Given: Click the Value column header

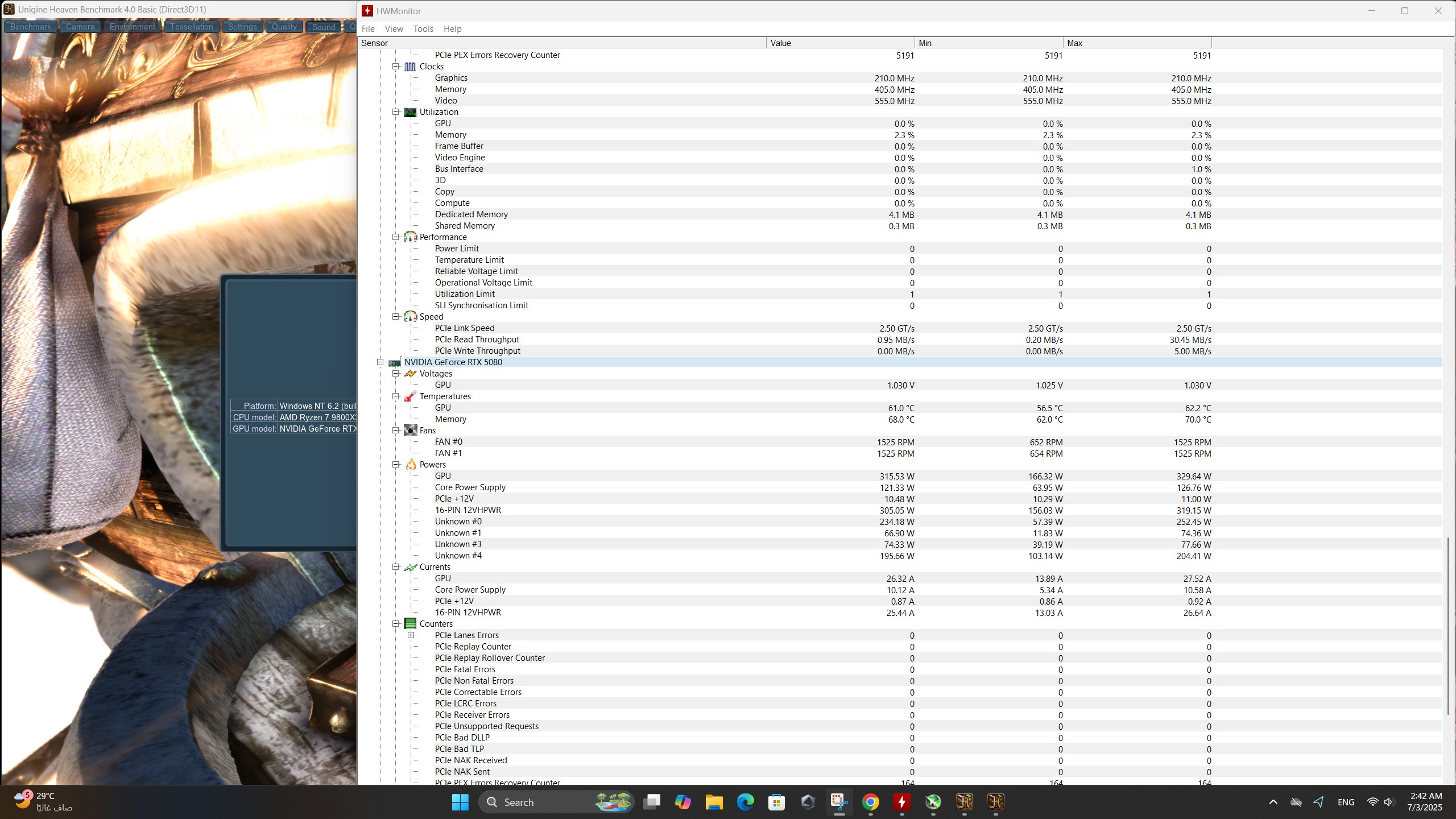Looking at the screenshot, I should (x=841, y=43).
